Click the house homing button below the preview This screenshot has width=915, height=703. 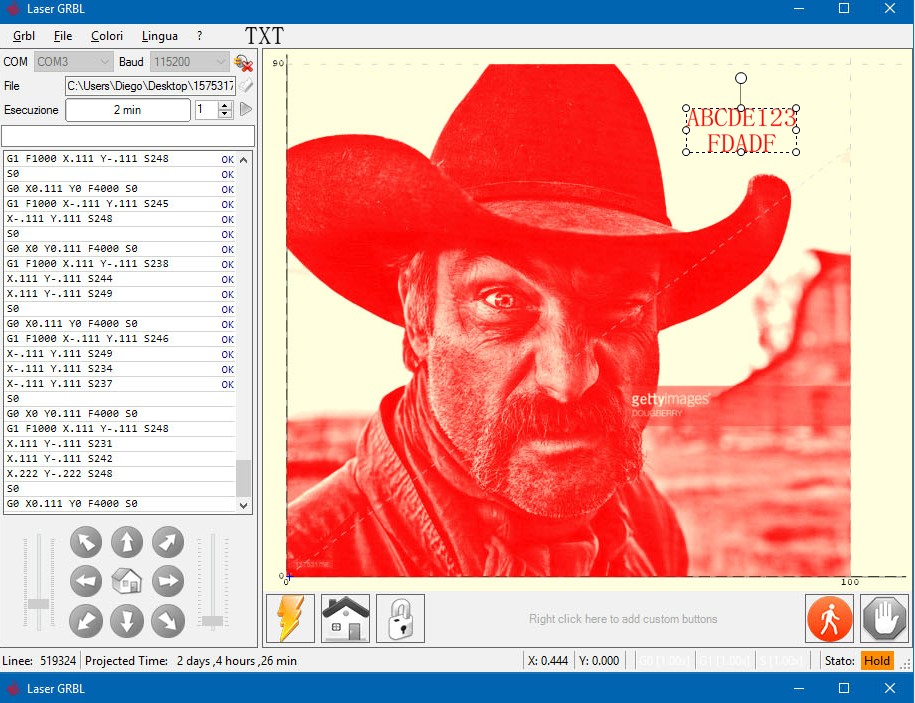[x=346, y=619]
